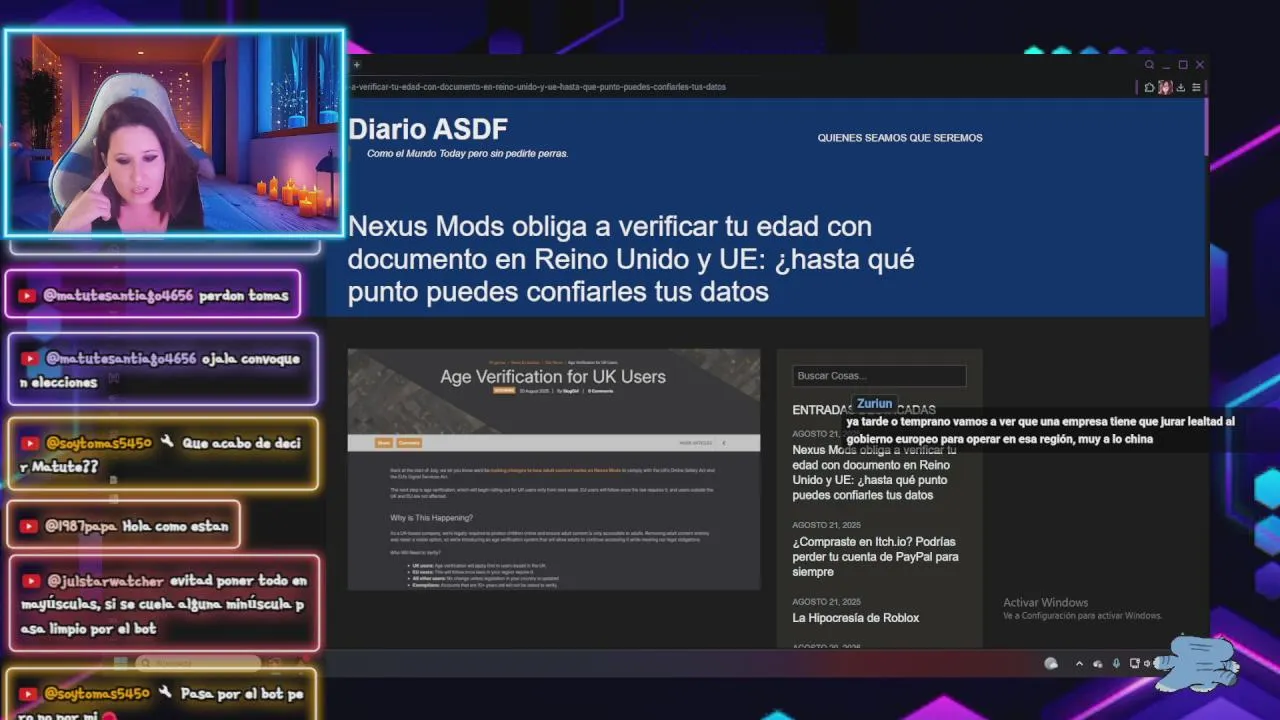This screenshot has width=1280, height=720.
Task: Click the orange News button in the Age Verification screenshot
Action: click(x=383, y=443)
